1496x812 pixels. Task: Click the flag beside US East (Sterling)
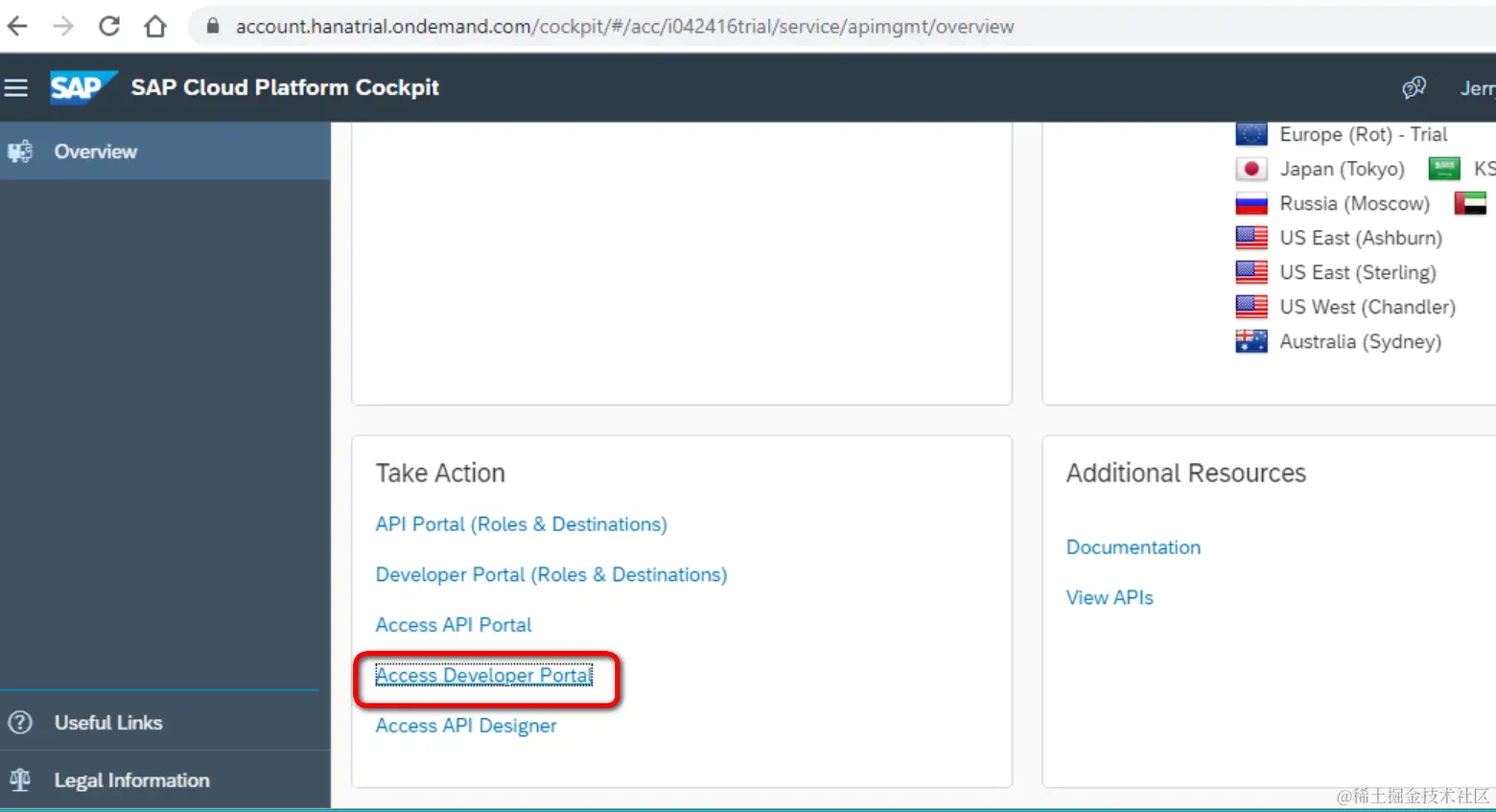pos(1251,272)
